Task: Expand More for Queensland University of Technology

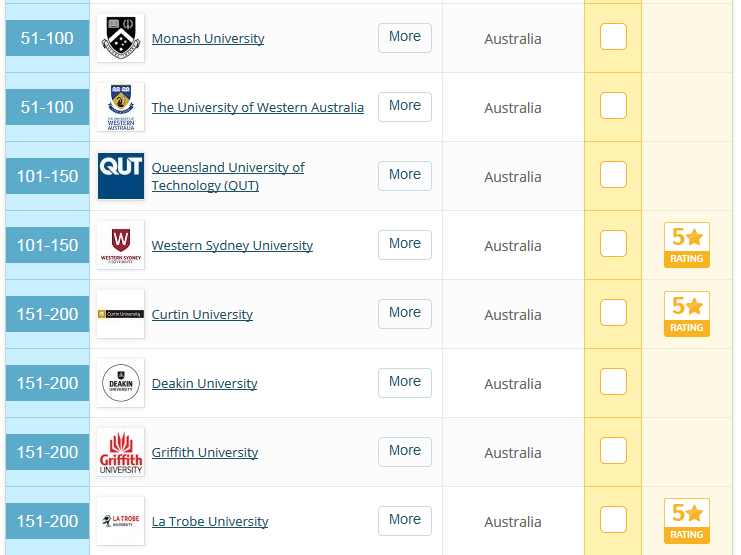Action: [405, 175]
